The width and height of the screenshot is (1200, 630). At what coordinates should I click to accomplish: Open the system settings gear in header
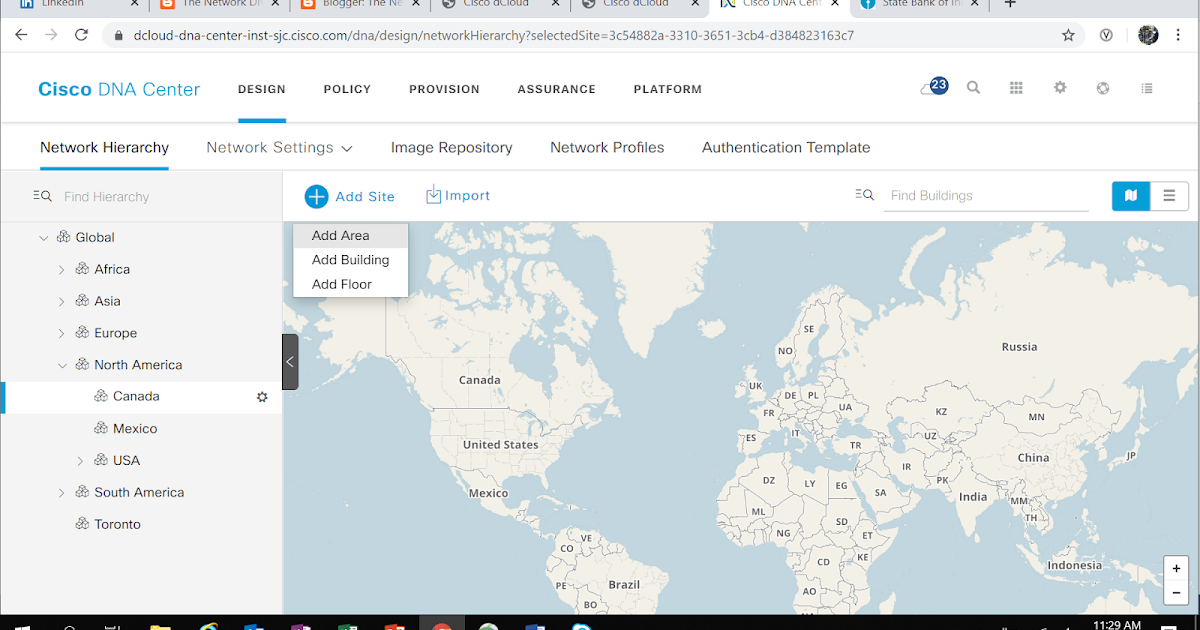point(1059,88)
